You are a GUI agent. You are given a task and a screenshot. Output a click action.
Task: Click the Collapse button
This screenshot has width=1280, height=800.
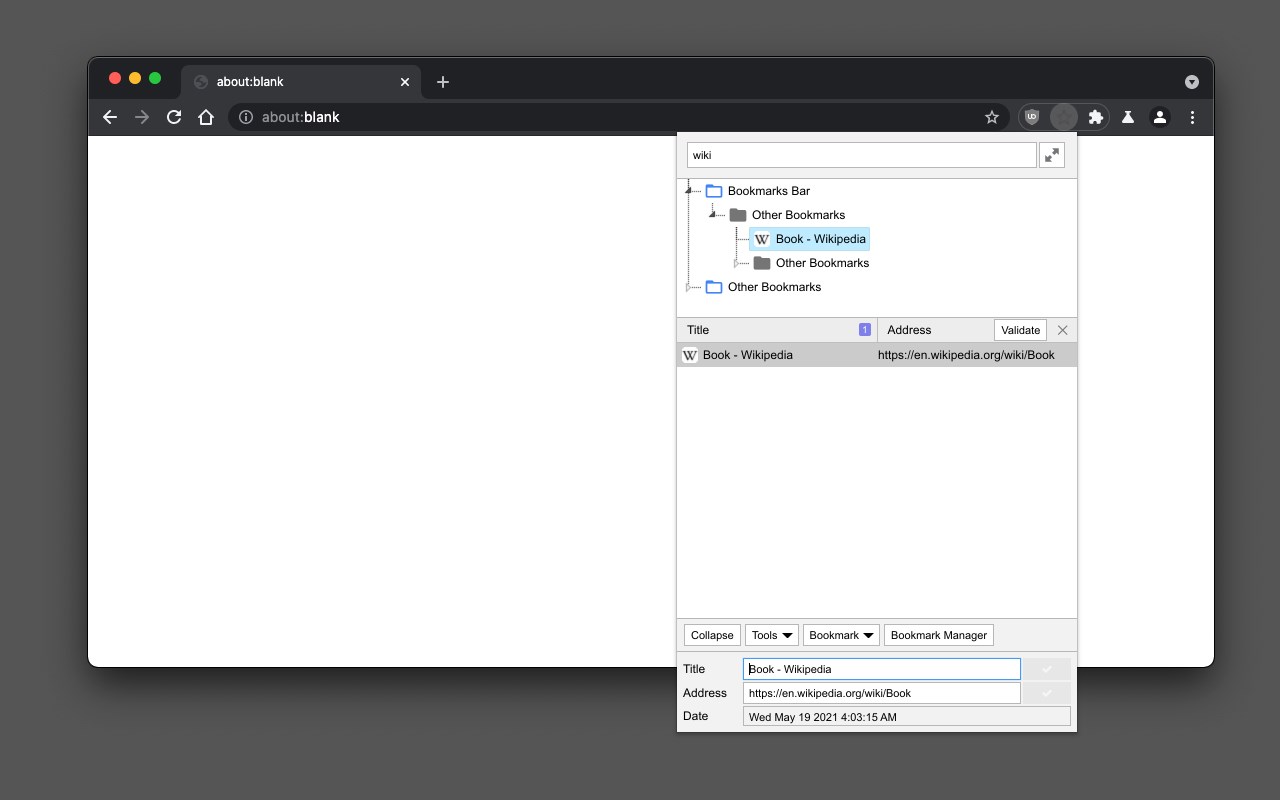point(712,635)
